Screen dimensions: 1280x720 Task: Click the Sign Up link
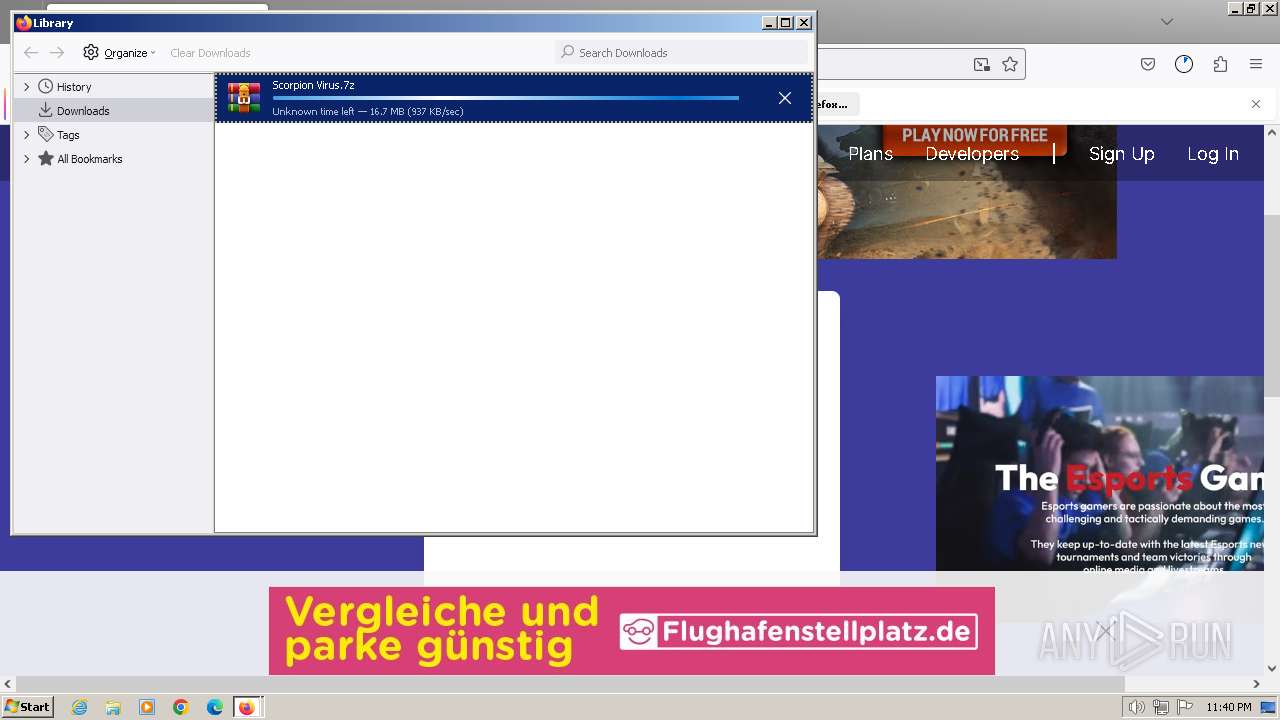click(x=1121, y=154)
